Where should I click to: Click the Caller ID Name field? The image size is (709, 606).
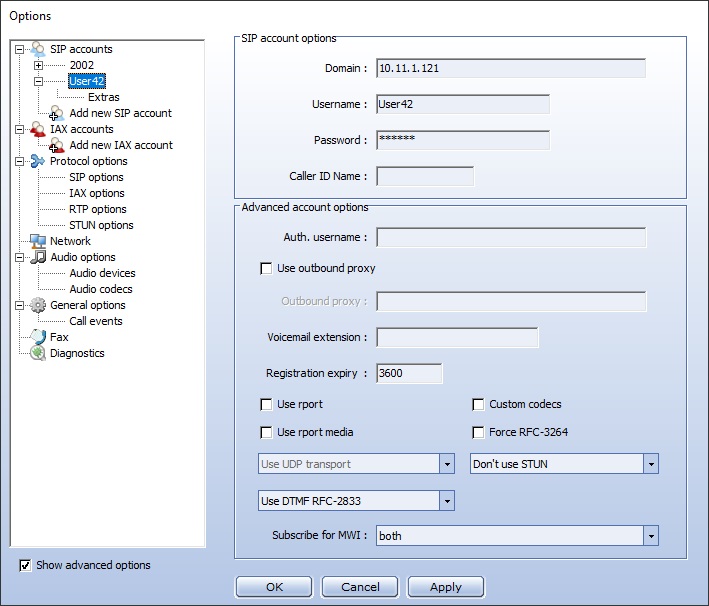point(425,176)
